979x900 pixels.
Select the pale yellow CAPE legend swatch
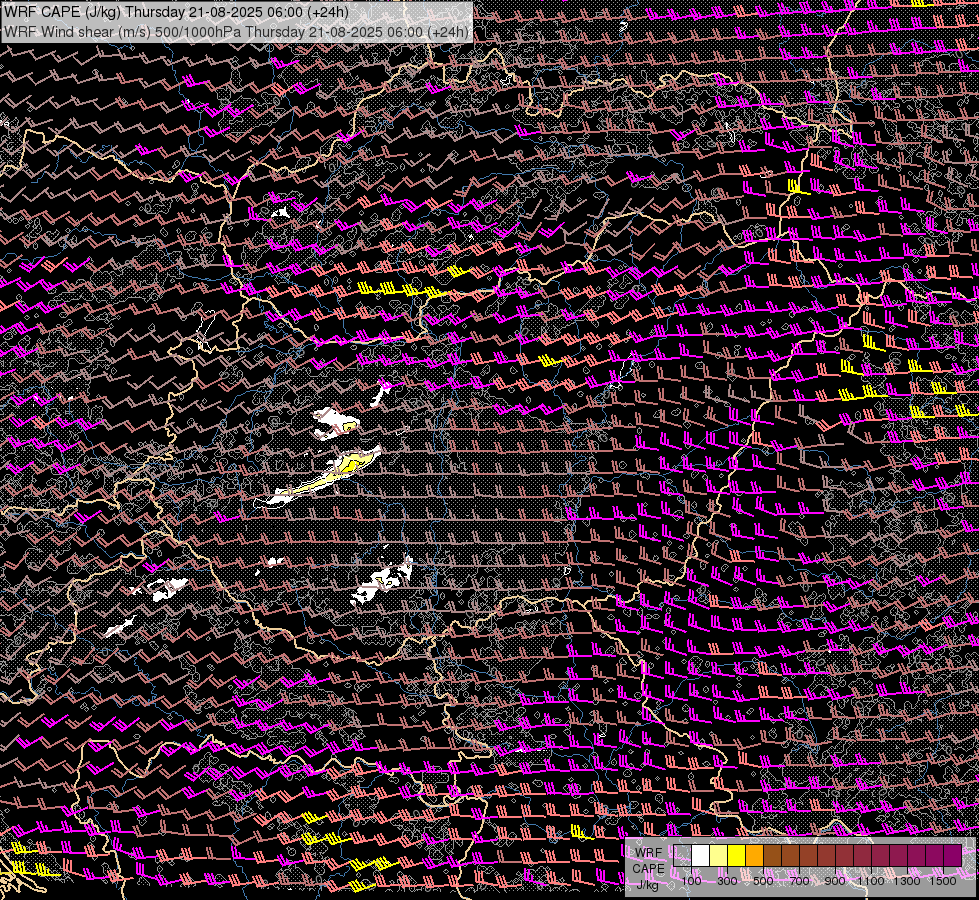click(x=719, y=855)
